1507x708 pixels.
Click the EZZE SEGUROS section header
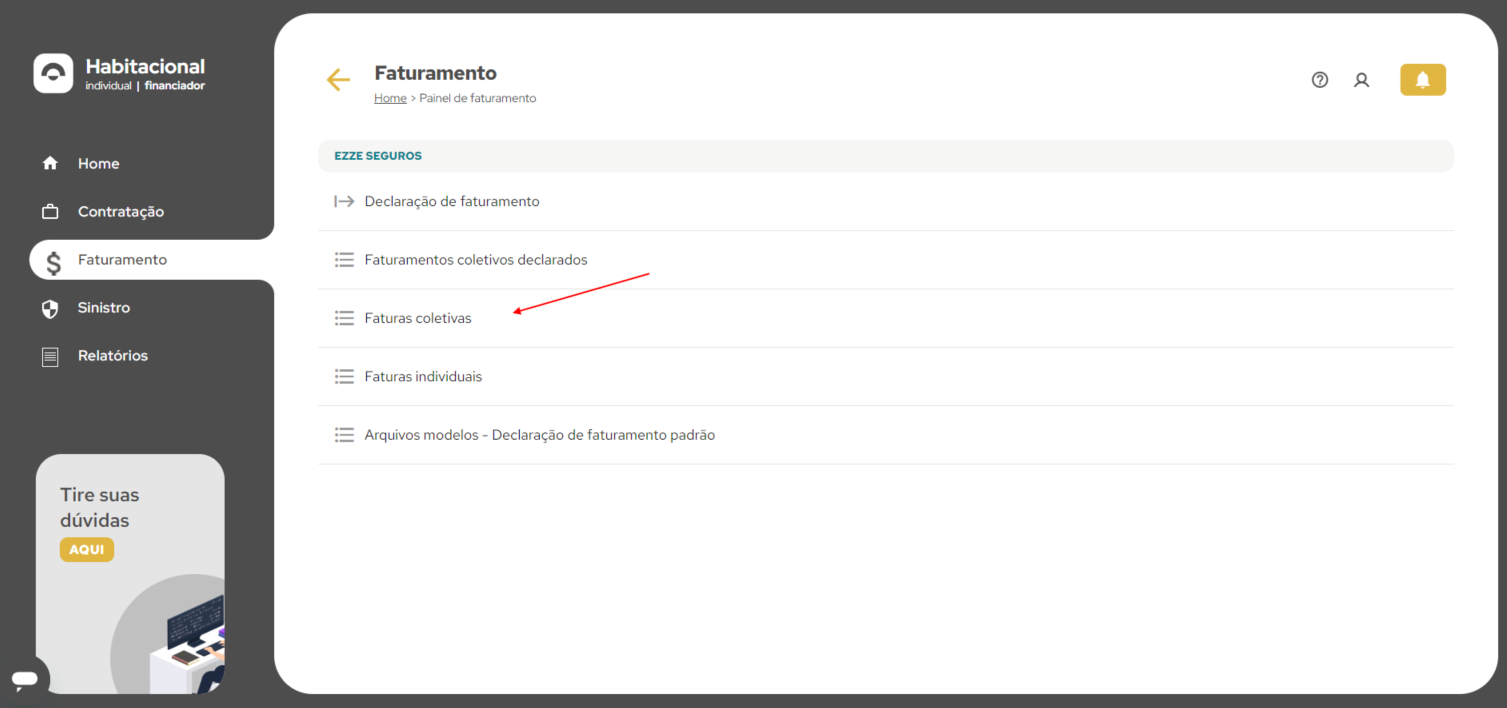pyautogui.click(x=886, y=156)
